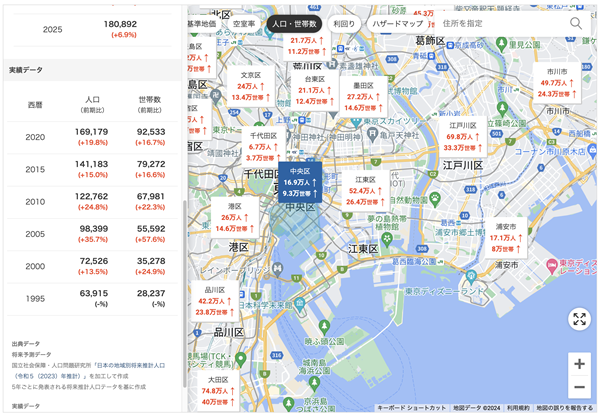This screenshot has height=416, width=600.
Task: Click the レインボーブリッジ marker icon
Action: coord(278,269)
